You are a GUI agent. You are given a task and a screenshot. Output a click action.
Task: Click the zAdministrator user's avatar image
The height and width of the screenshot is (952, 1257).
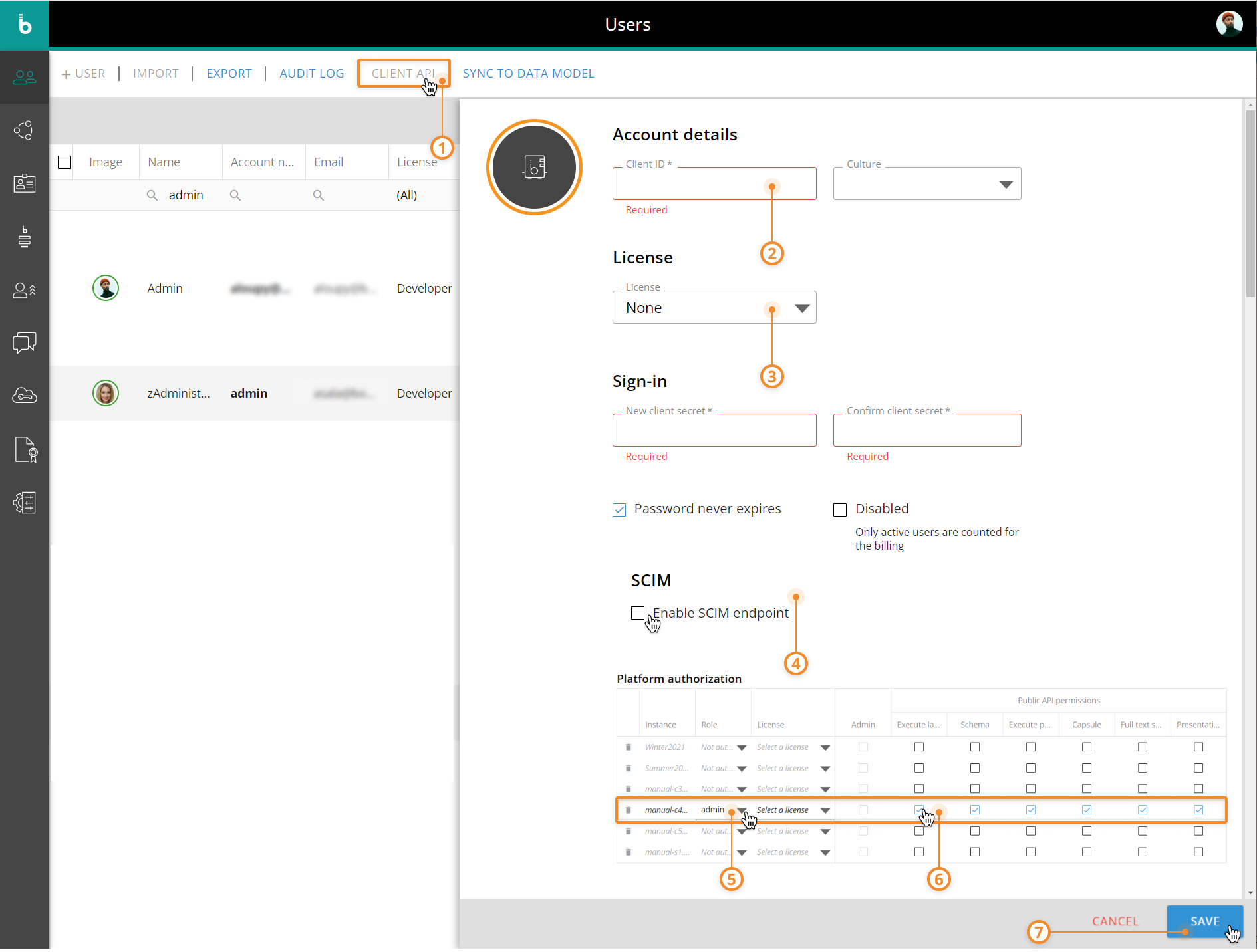106,393
